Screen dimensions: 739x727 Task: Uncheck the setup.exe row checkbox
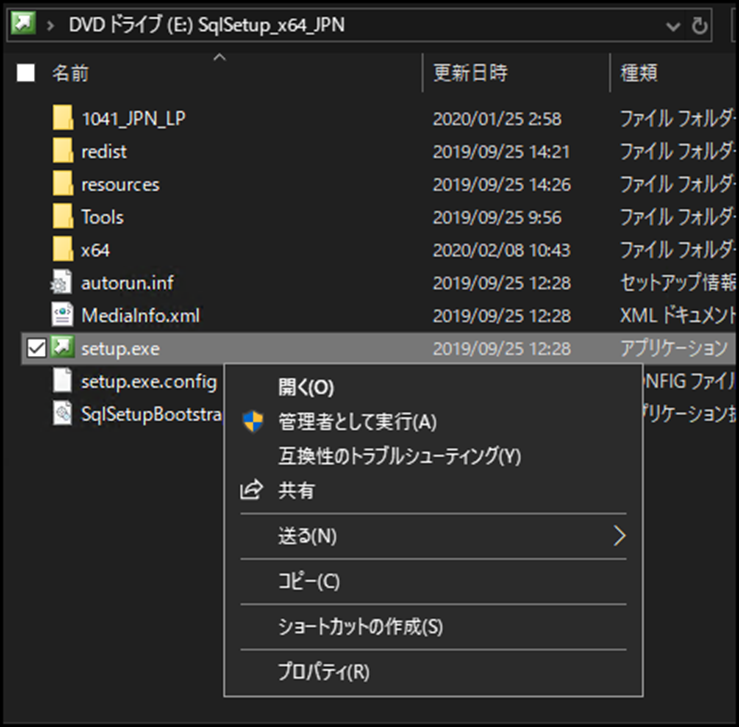coord(36,349)
